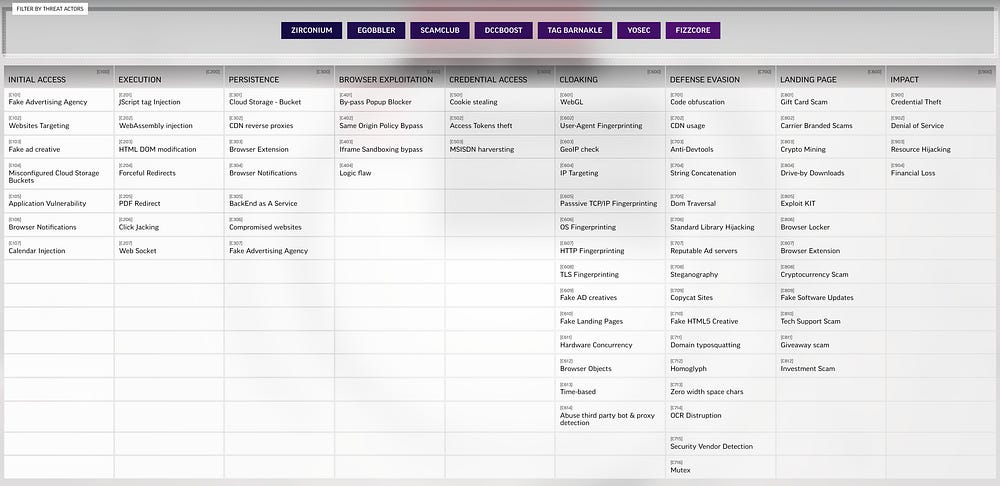Select Passive TCP/IP Fingerprinting technique
1000x486 pixels.
coord(610,201)
